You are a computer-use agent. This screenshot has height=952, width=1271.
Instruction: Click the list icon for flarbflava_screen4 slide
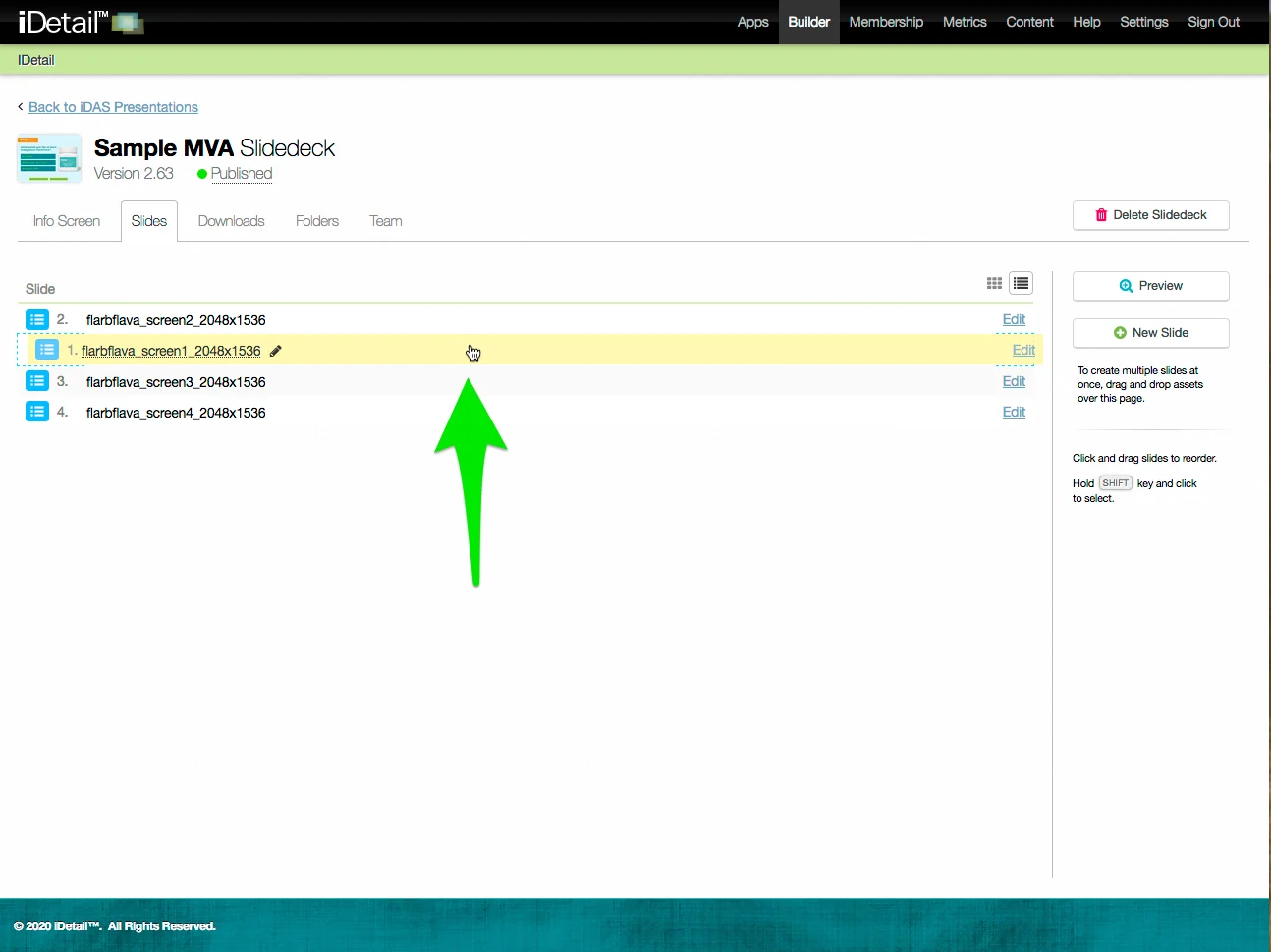(x=37, y=412)
